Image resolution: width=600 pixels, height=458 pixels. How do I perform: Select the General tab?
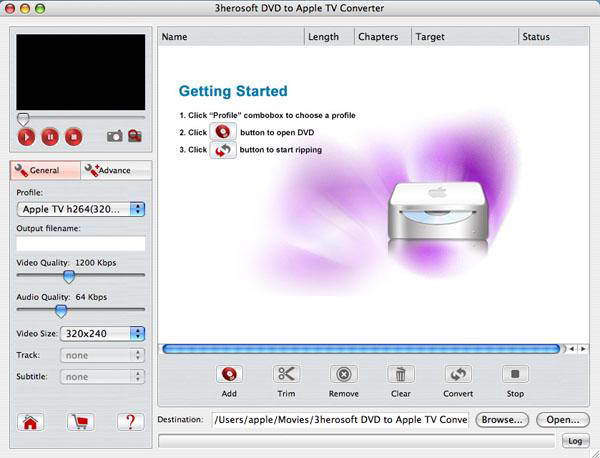pyautogui.click(x=45, y=170)
